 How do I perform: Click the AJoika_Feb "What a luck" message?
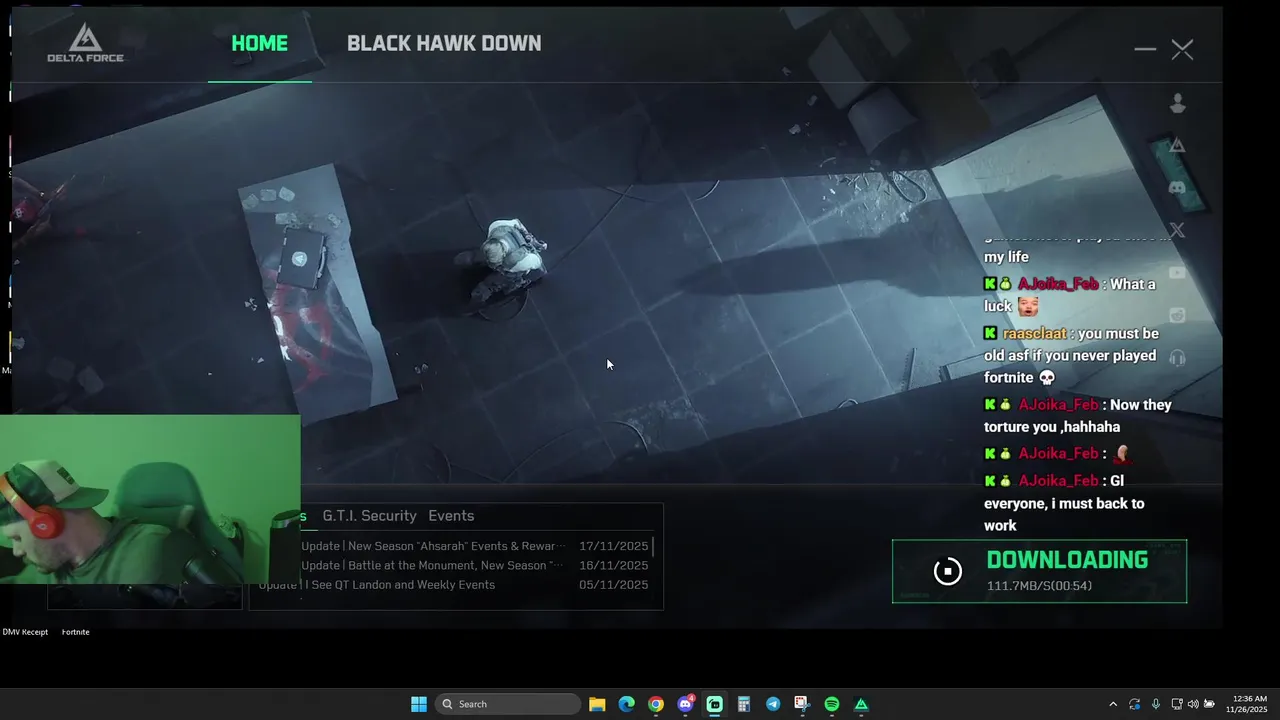tap(1070, 295)
